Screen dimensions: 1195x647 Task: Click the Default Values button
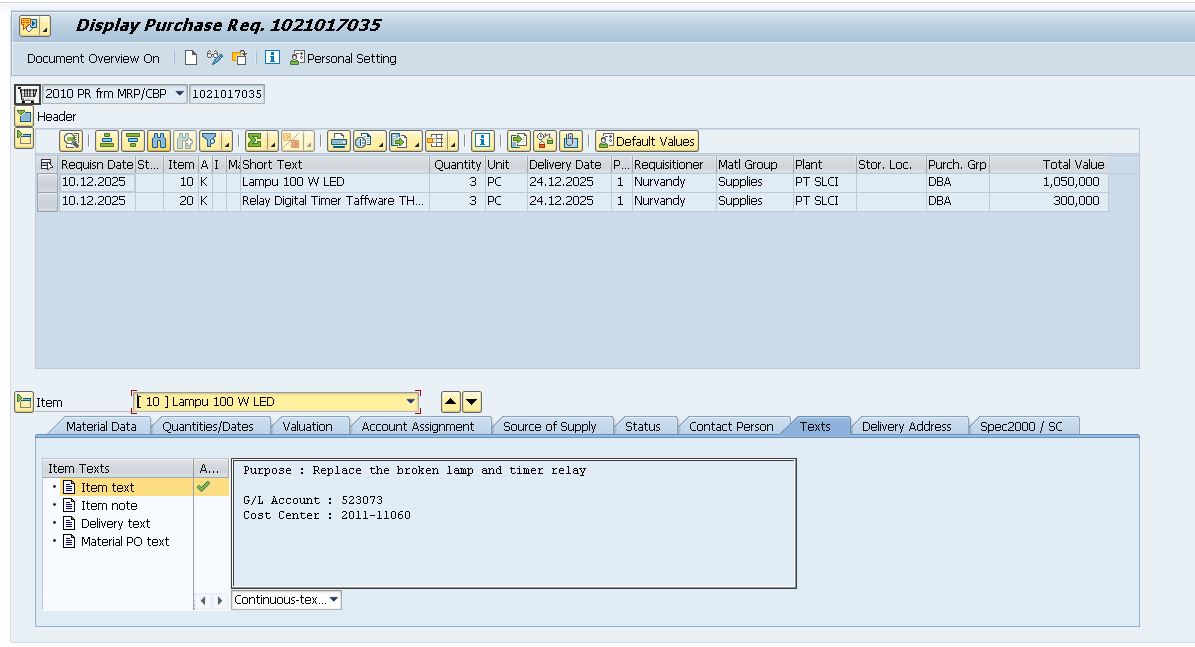[x=646, y=141]
